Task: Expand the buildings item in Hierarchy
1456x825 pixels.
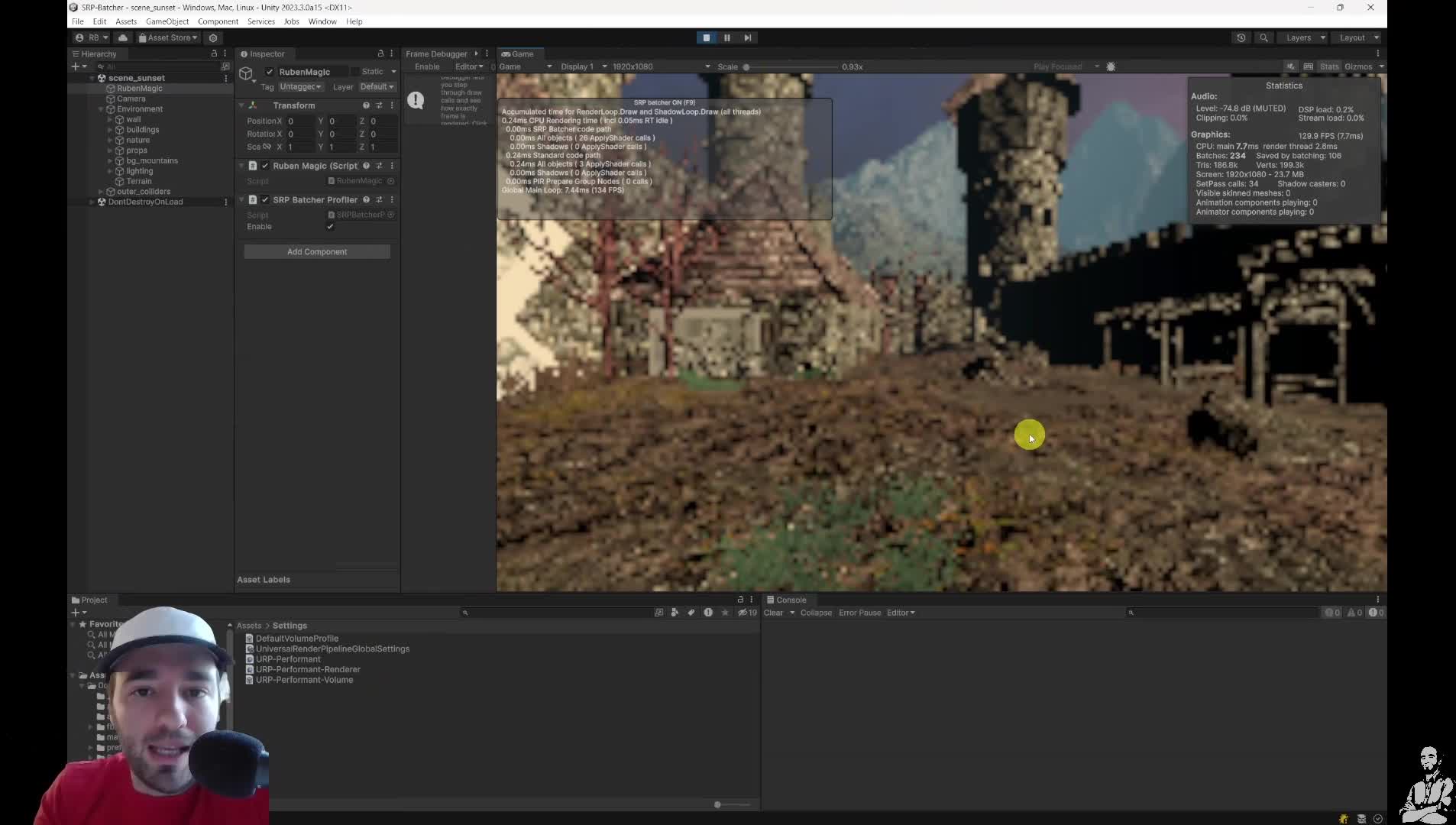Action: click(x=110, y=130)
